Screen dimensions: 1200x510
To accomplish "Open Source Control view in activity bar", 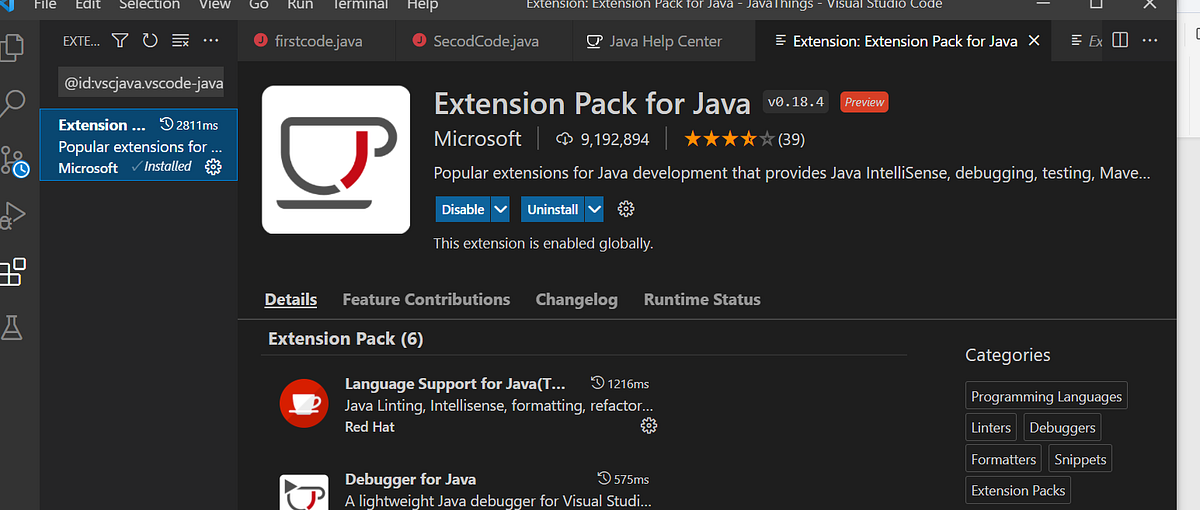I will coord(13,160).
